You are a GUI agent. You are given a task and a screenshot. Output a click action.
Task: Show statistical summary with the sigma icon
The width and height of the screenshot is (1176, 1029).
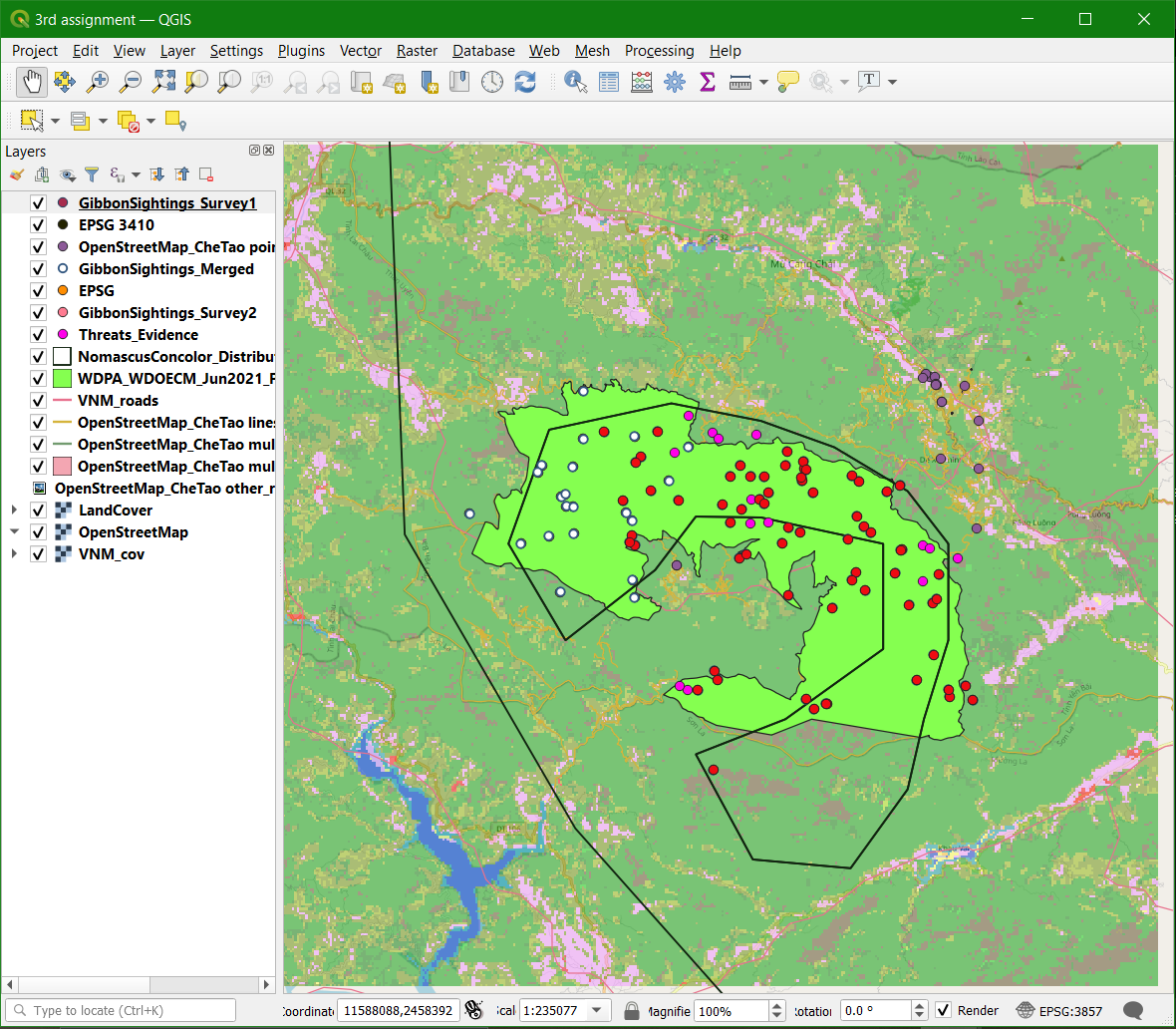pos(708,82)
